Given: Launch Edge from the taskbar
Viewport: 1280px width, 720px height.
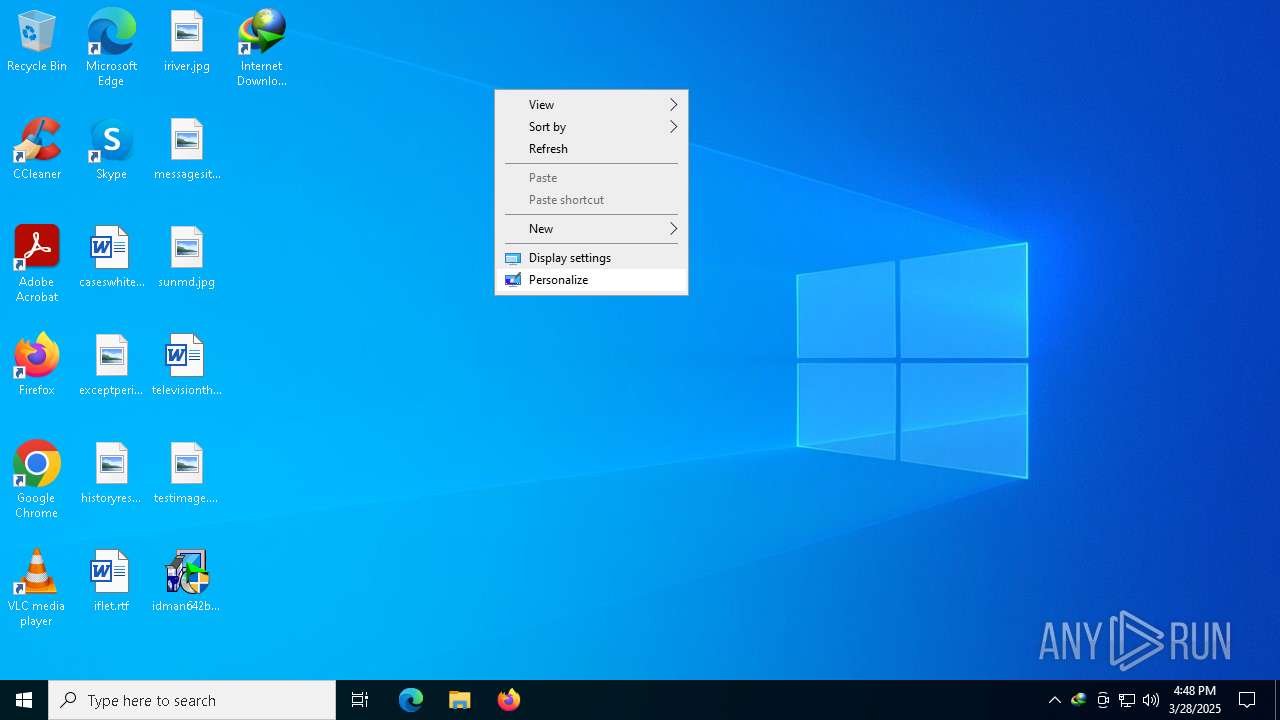Looking at the screenshot, I should pyautogui.click(x=411, y=700).
